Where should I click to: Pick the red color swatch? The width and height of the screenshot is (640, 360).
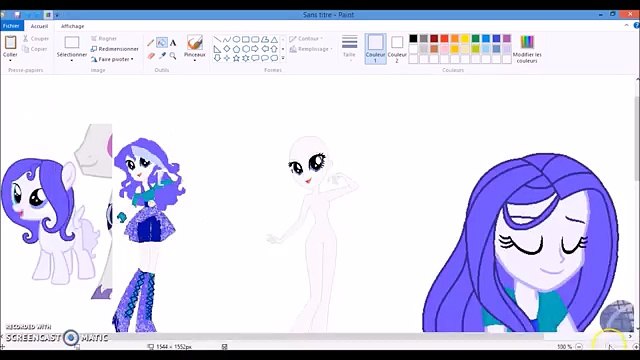click(x=444, y=38)
